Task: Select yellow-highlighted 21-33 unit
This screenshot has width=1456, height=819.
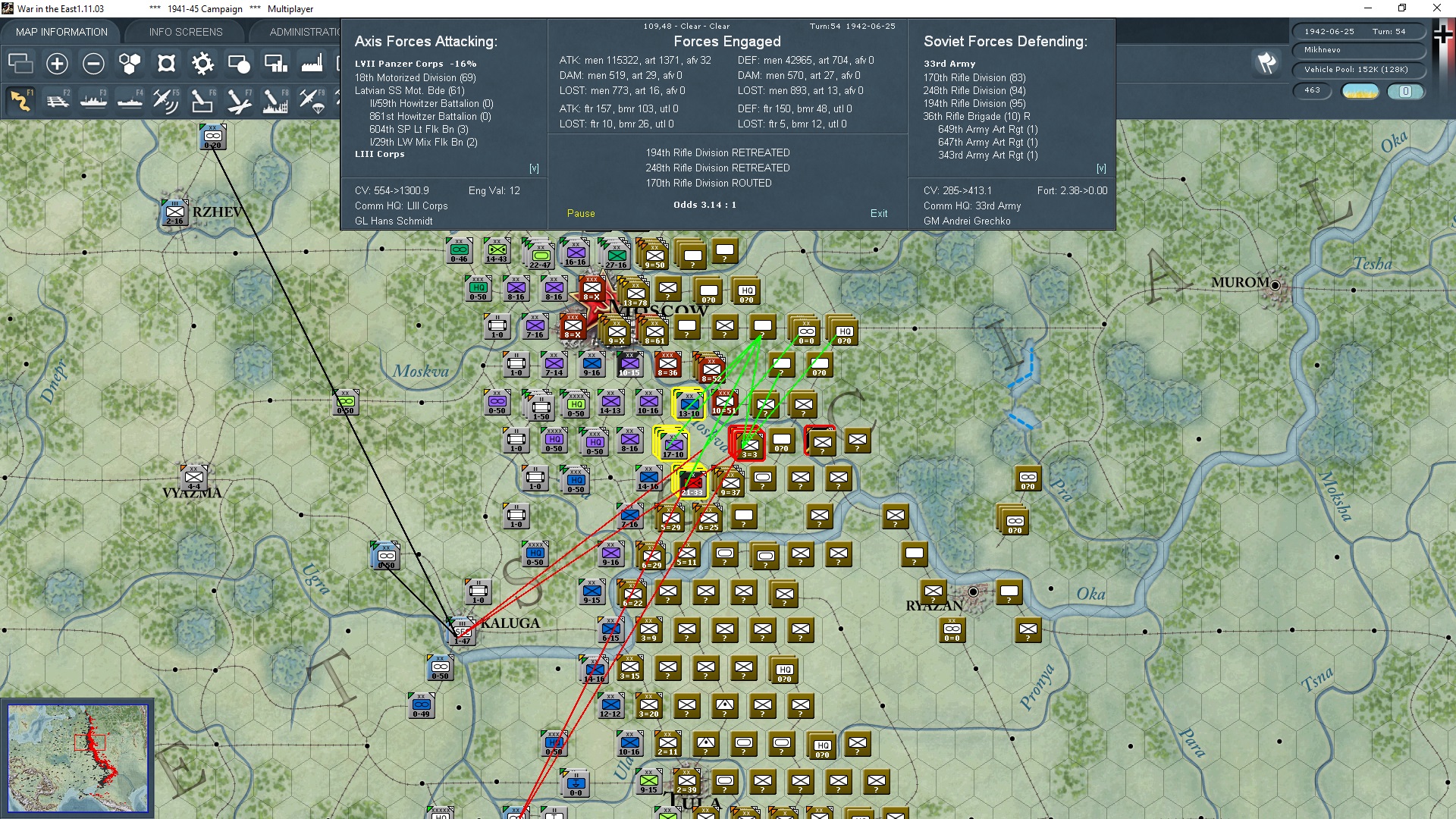Action: click(x=690, y=482)
